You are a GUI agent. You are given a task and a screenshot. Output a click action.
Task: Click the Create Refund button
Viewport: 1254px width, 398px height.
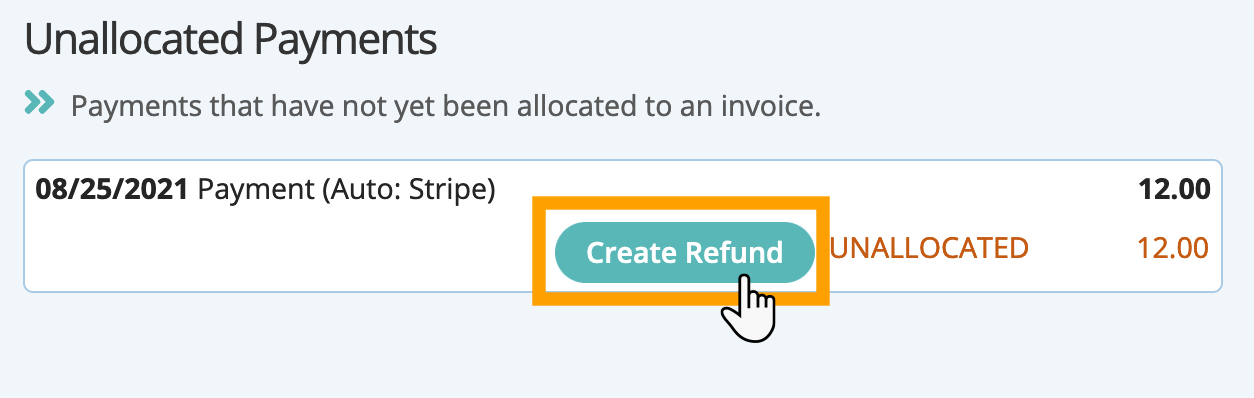[x=684, y=252]
